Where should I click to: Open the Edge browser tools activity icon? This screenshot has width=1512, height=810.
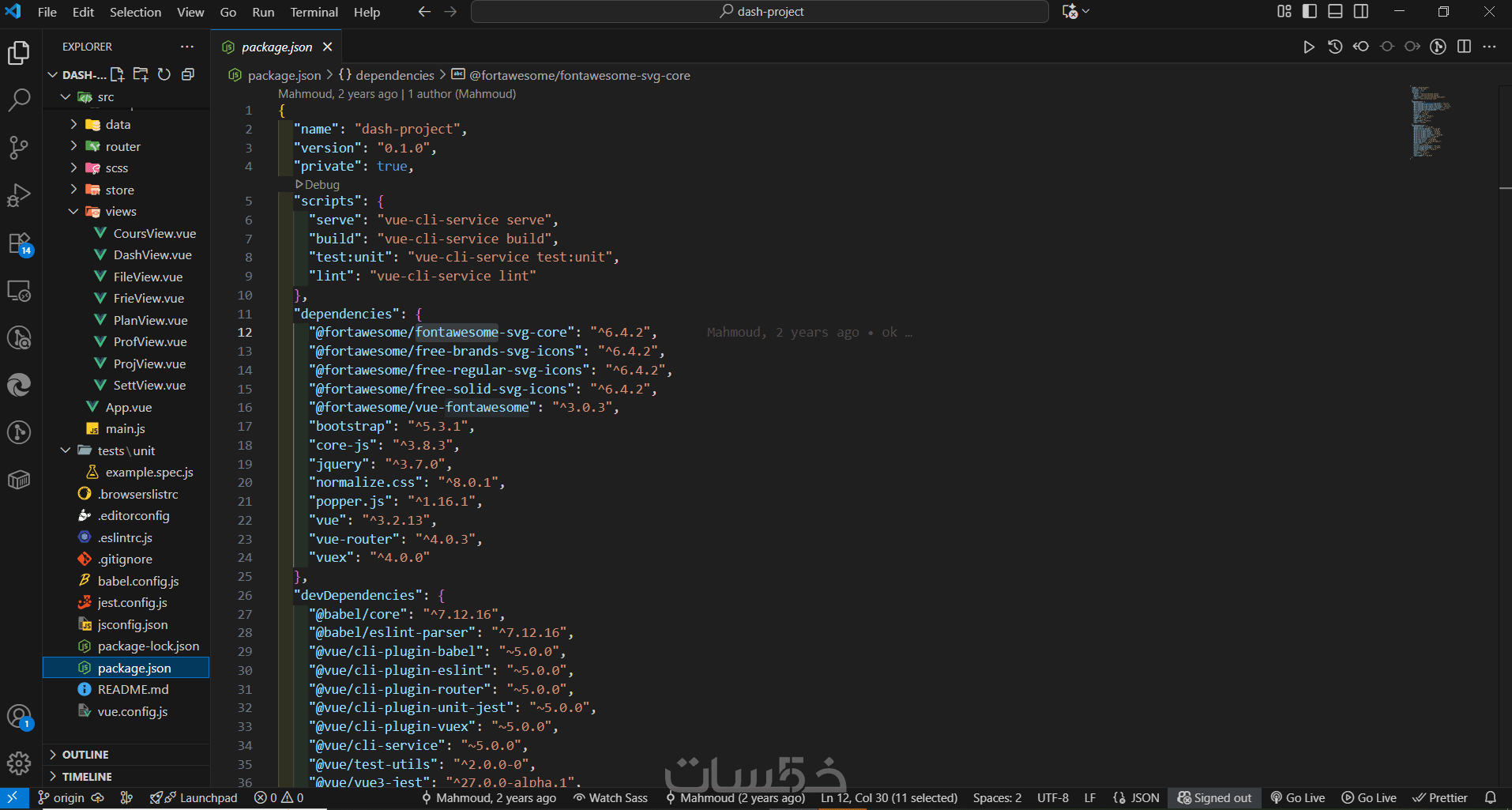[19, 385]
